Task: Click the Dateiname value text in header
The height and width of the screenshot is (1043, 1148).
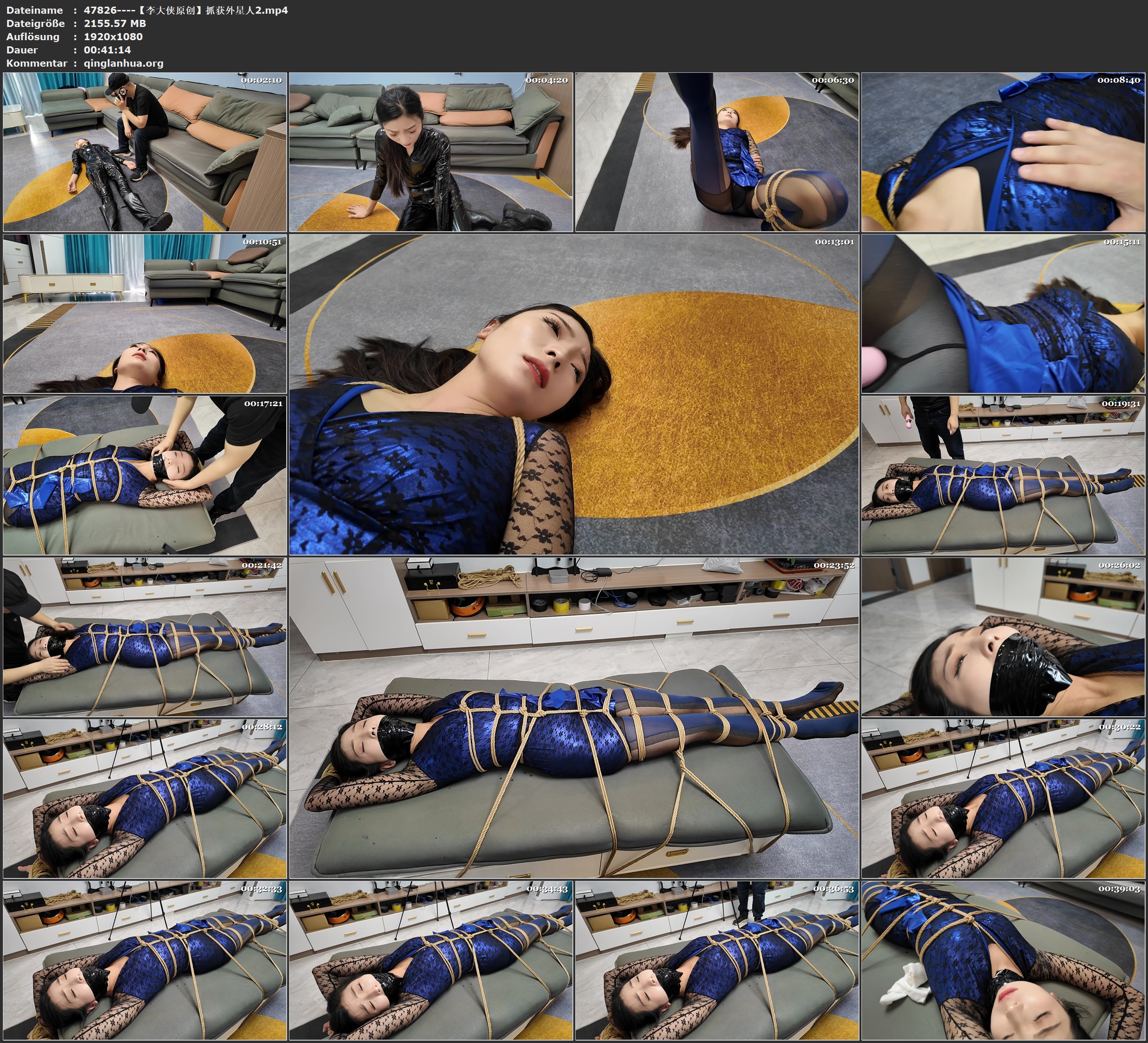Action: tap(185, 10)
